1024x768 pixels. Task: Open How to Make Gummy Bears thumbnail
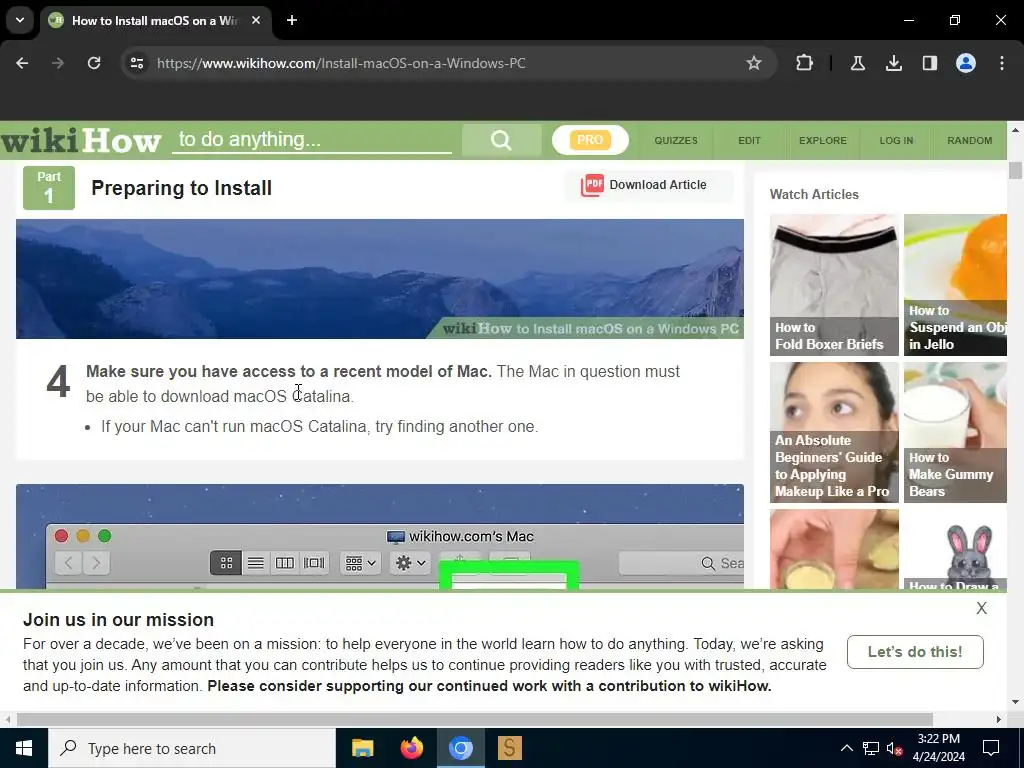coord(955,432)
